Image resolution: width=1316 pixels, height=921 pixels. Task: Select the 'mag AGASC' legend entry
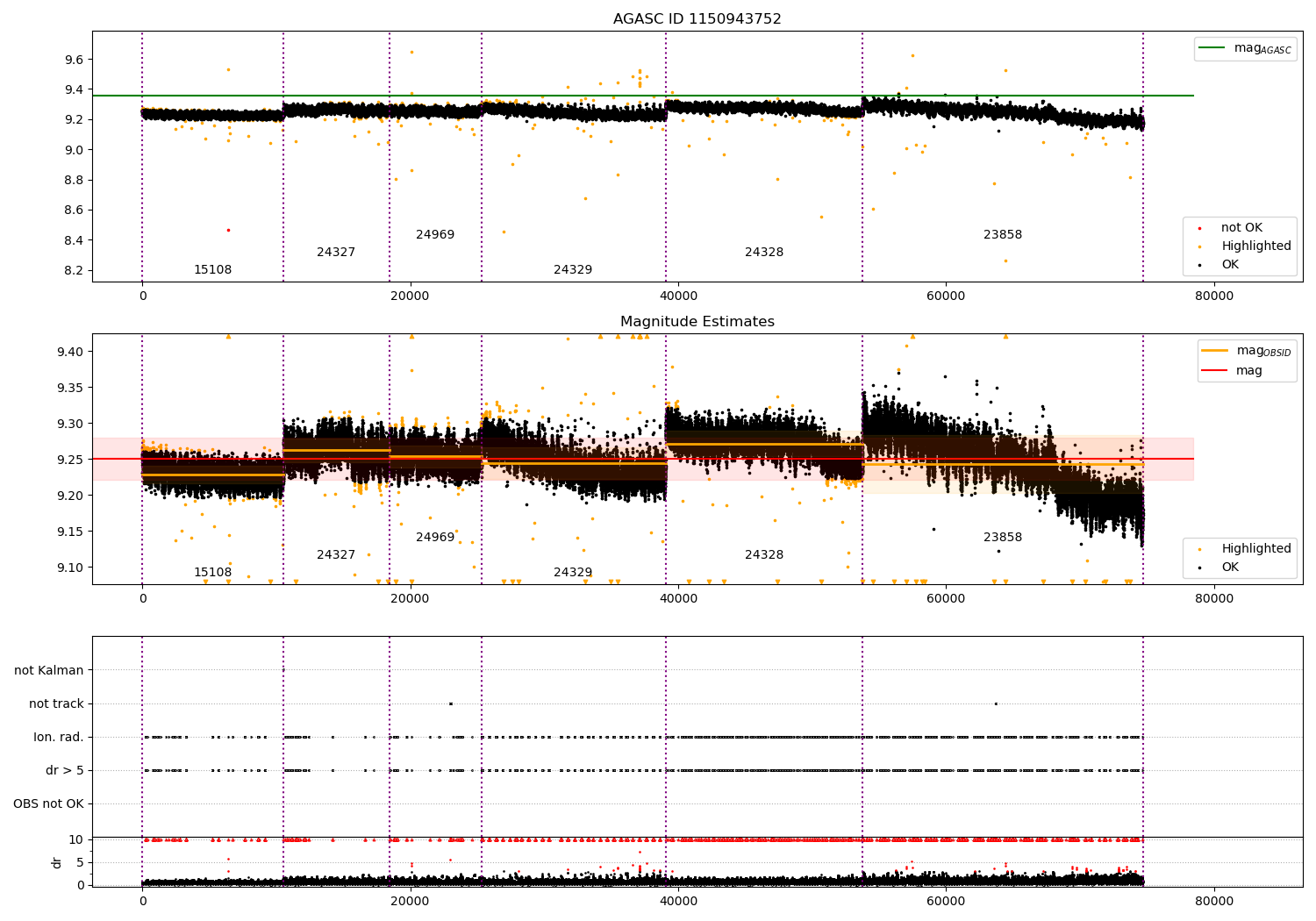point(1245,48)
